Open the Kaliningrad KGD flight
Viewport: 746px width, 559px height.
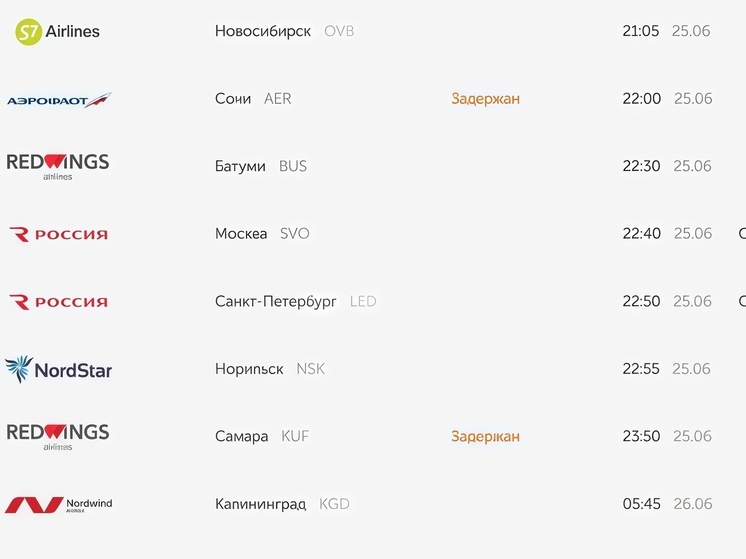[282, 504]
